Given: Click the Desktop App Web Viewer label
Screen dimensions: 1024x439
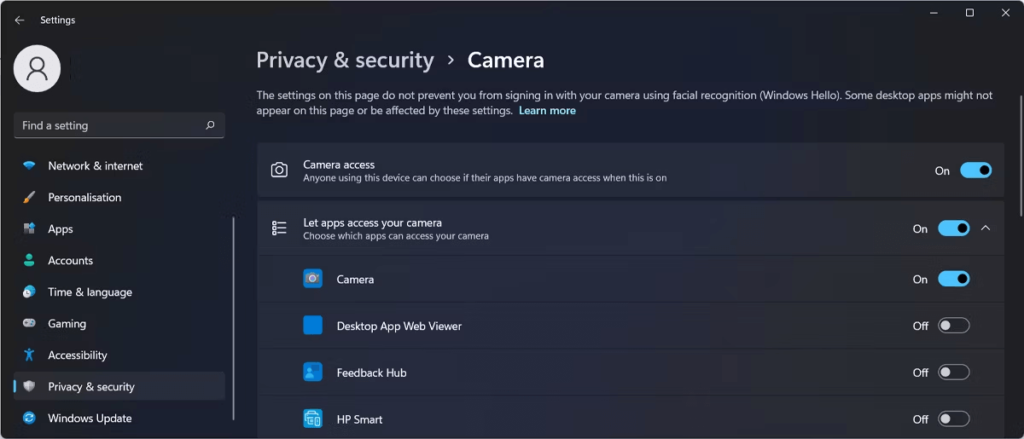Looking at the screenshot, I should tap(399, 325).
